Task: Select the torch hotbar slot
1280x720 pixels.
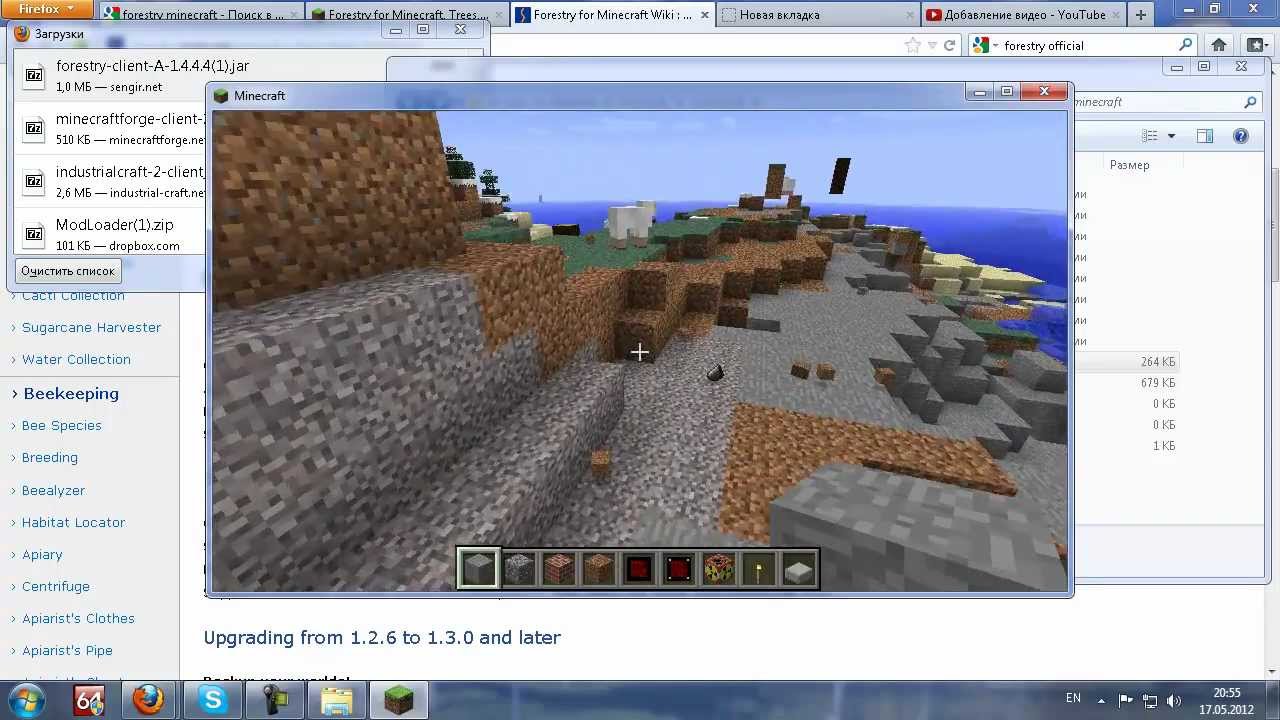Action: (759, 569)
